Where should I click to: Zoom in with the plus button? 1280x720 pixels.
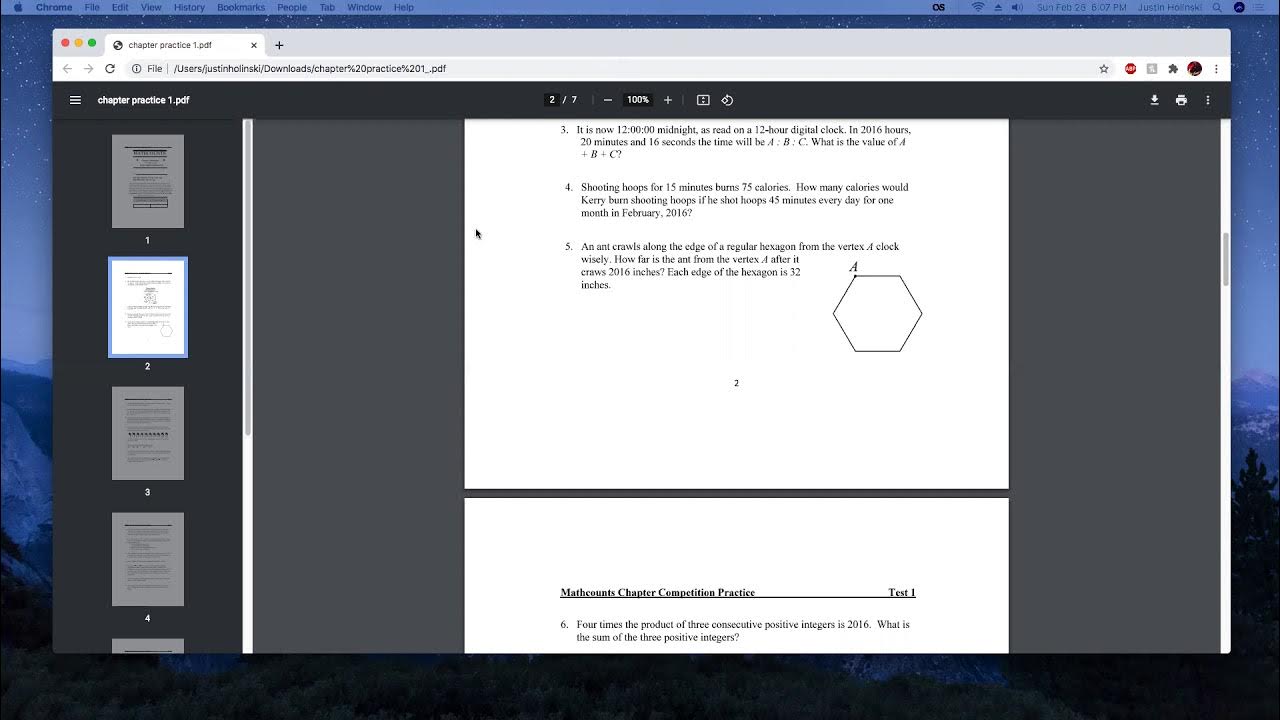coord(668,100)
